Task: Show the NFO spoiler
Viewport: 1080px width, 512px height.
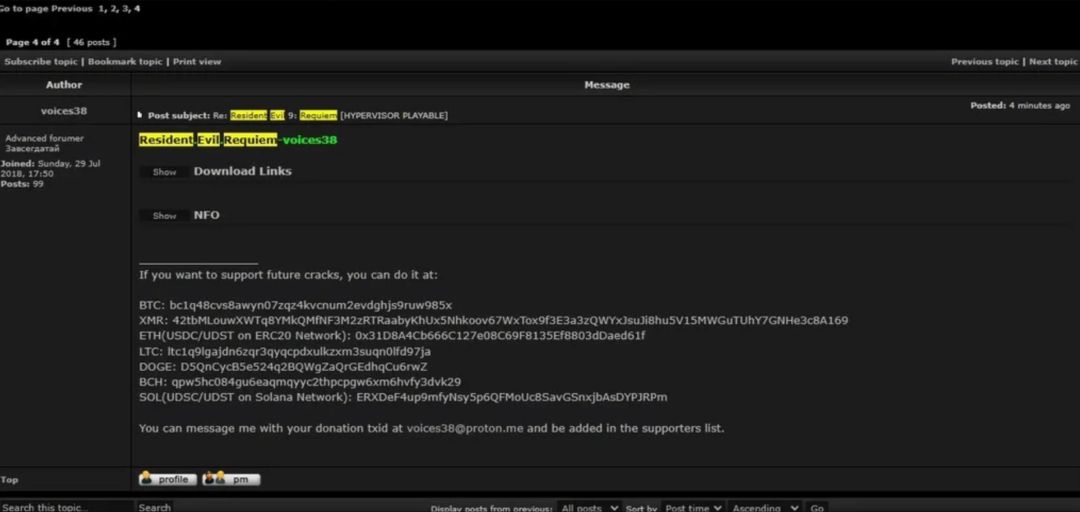Action: (164, 216)
